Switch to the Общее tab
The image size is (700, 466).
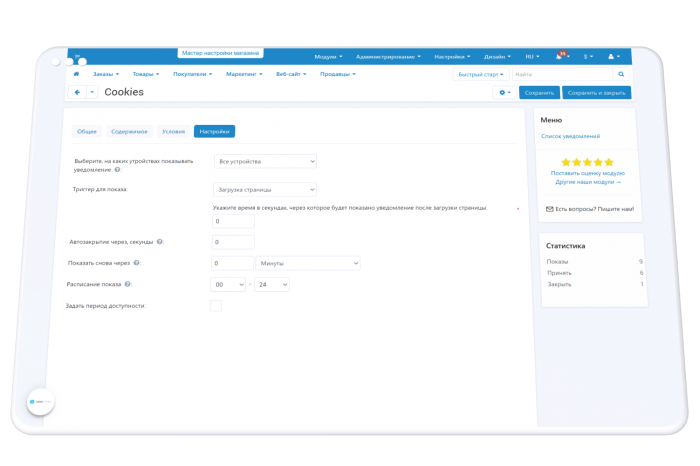pyautogui.click(x=87, y=131)
